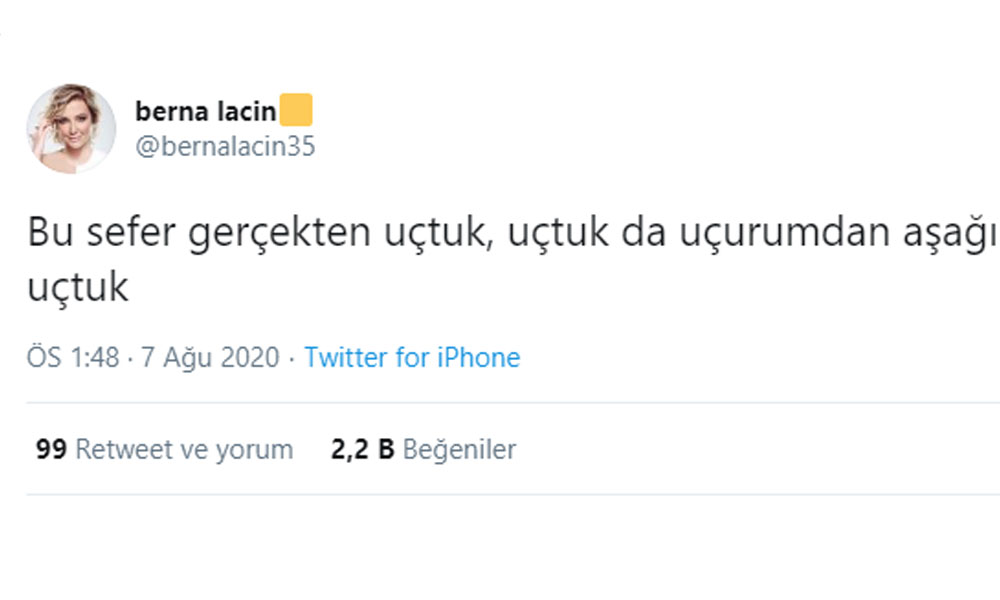Click berna lacin's profile photo
This screenshot has width=1000, height=600.
click(x=70, y=129)
